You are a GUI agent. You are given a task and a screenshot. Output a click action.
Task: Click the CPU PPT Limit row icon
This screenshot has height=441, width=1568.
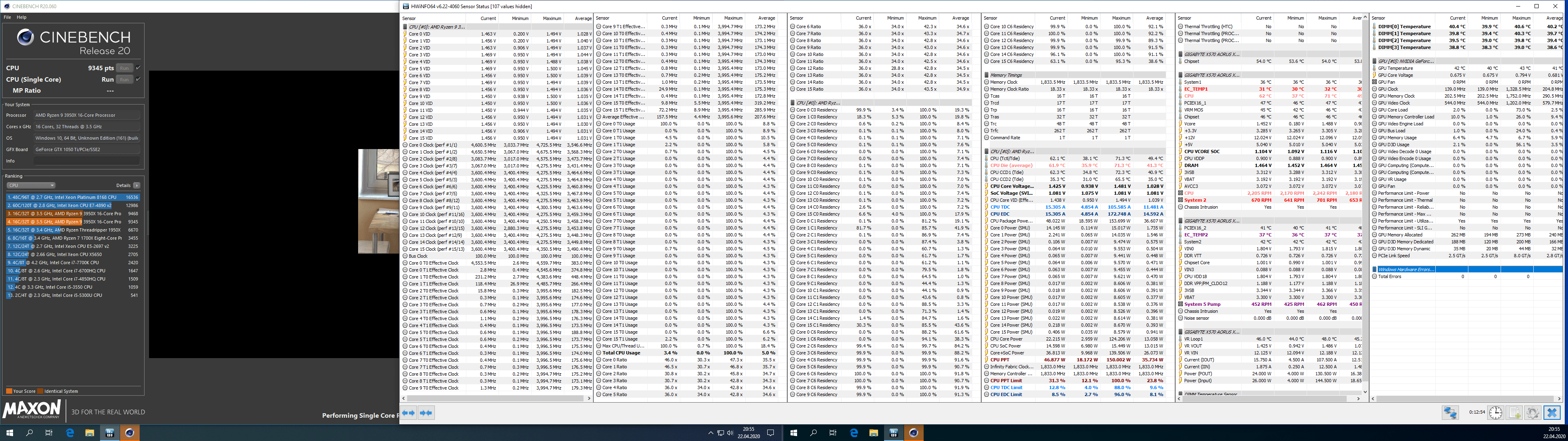[987, 381]
